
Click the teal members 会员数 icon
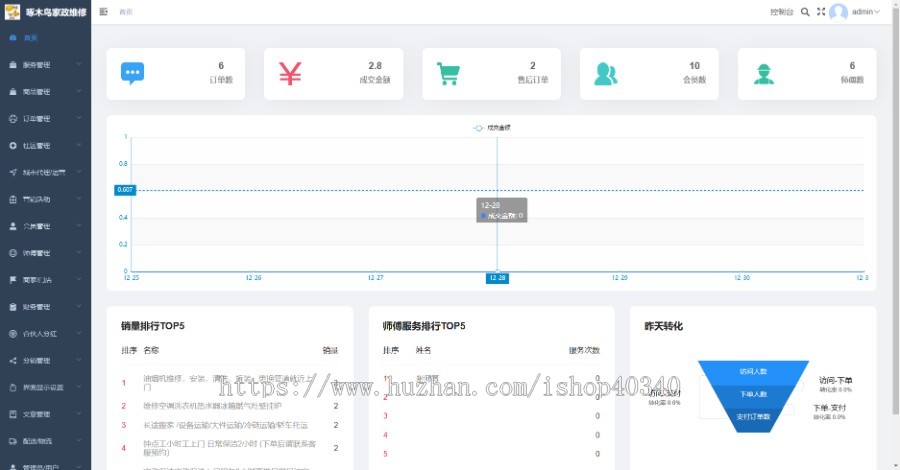(606, 73)
